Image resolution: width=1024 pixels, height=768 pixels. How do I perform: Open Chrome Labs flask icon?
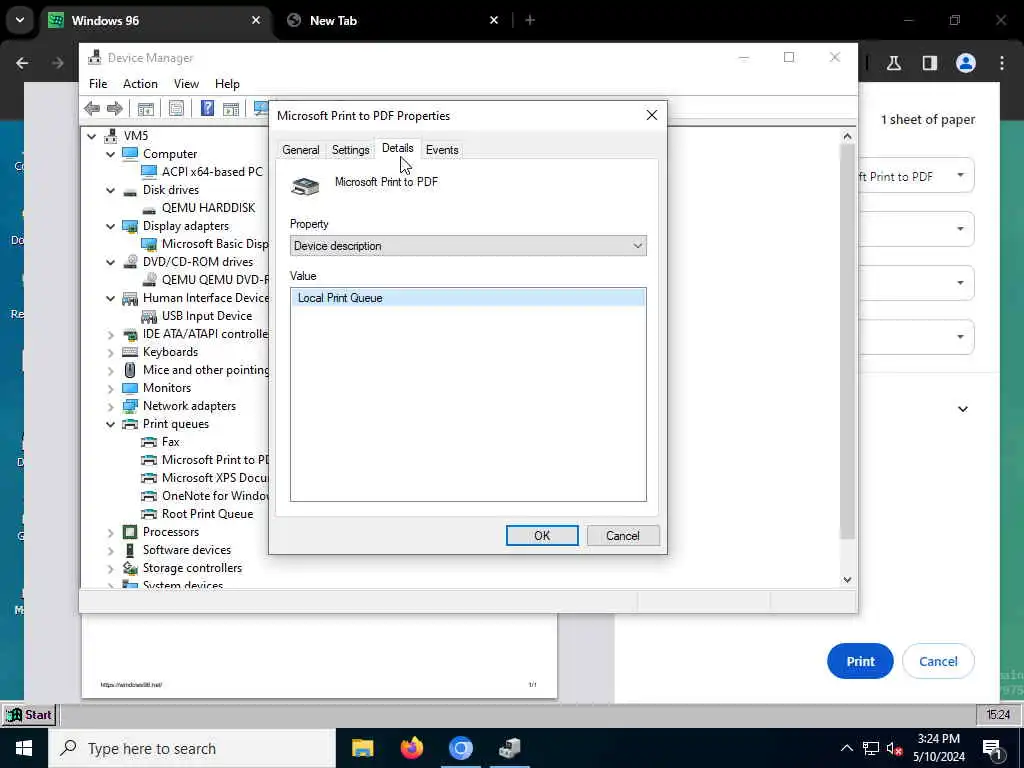894,63
